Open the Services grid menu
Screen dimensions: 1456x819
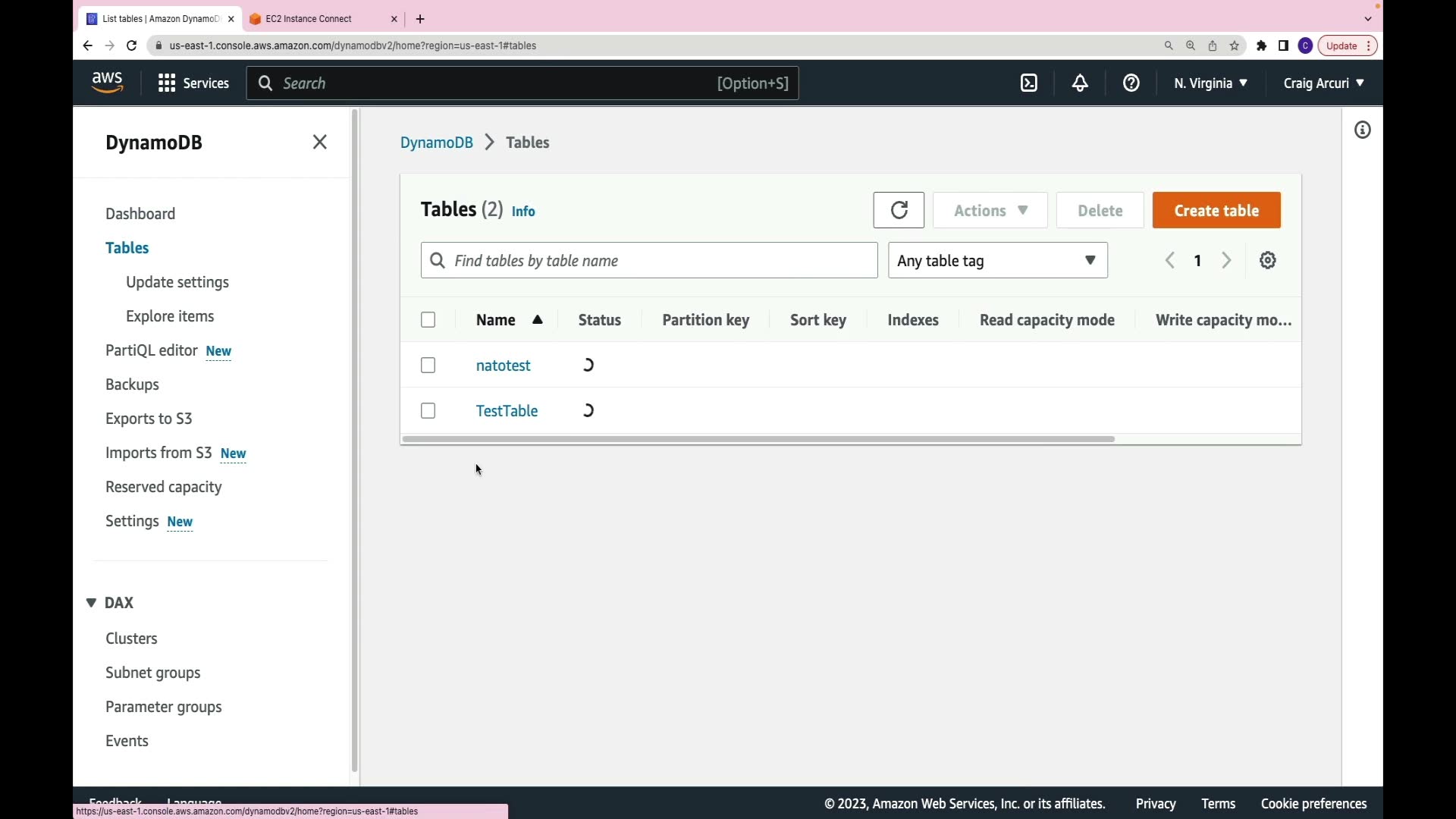(193, 83)
